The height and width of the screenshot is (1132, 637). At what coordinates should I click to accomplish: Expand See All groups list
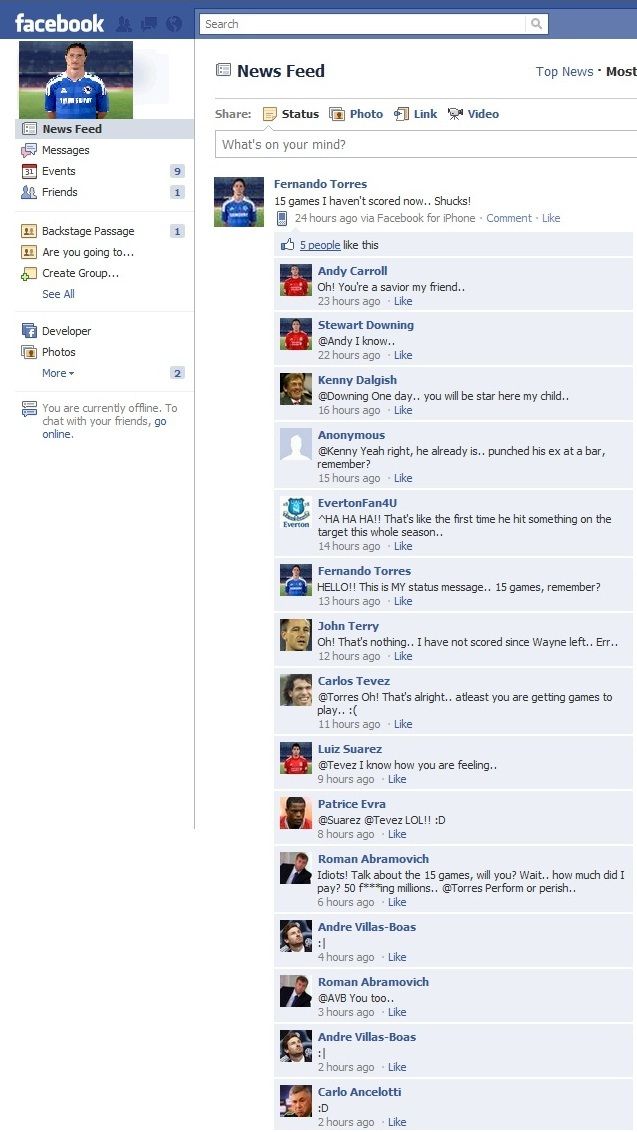(x=58, y=294)
